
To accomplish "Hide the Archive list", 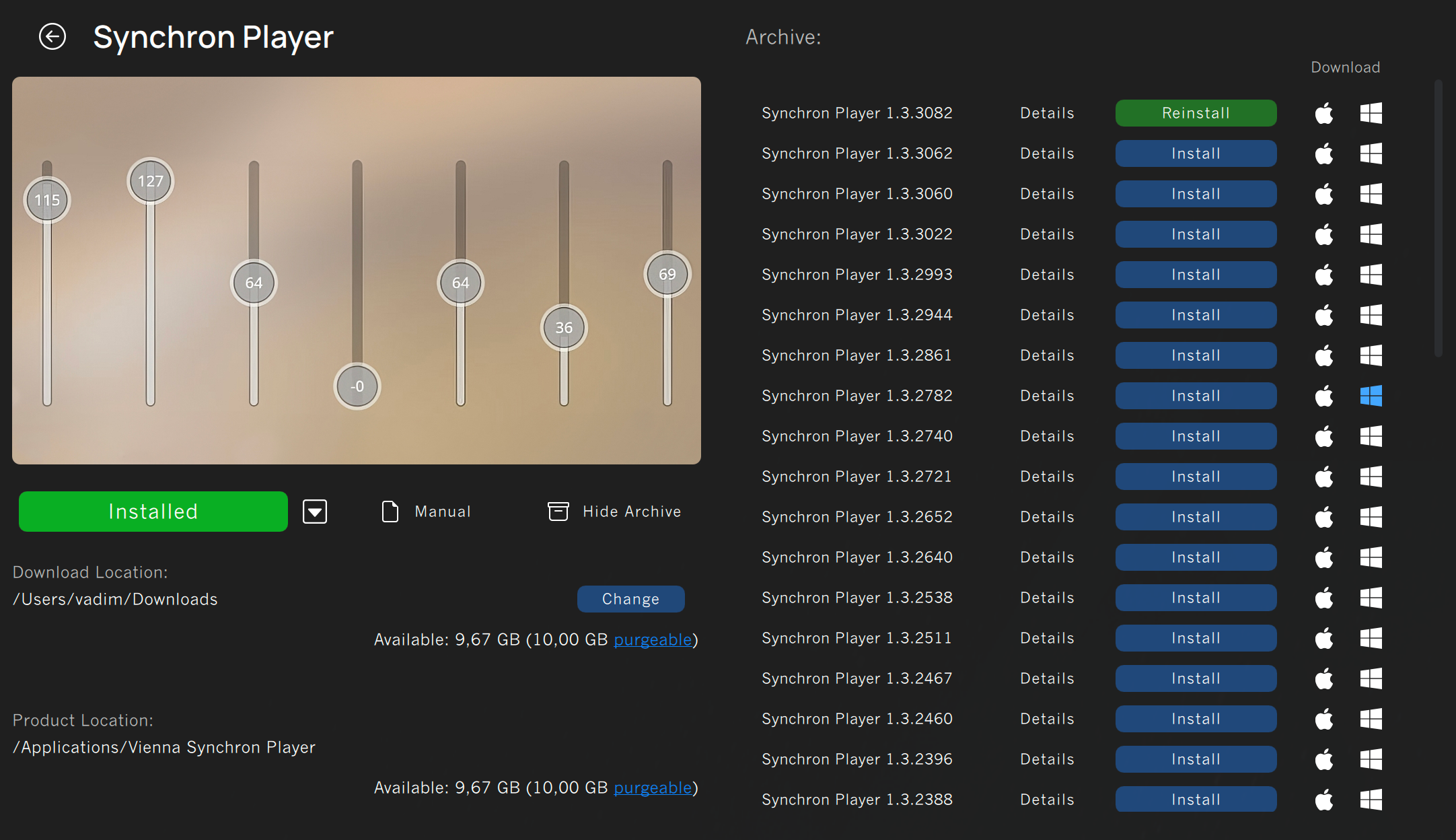I will tap(614, 512).
